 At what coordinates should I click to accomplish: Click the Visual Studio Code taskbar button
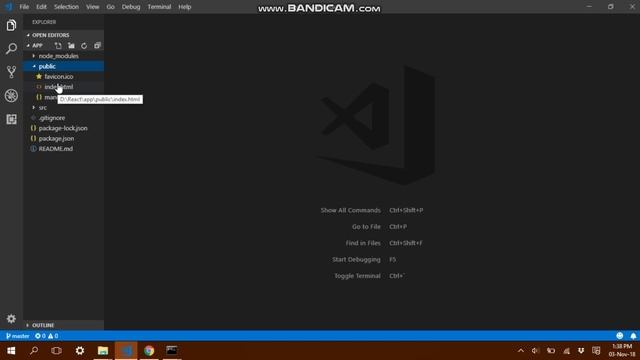[x=126, y=351]
